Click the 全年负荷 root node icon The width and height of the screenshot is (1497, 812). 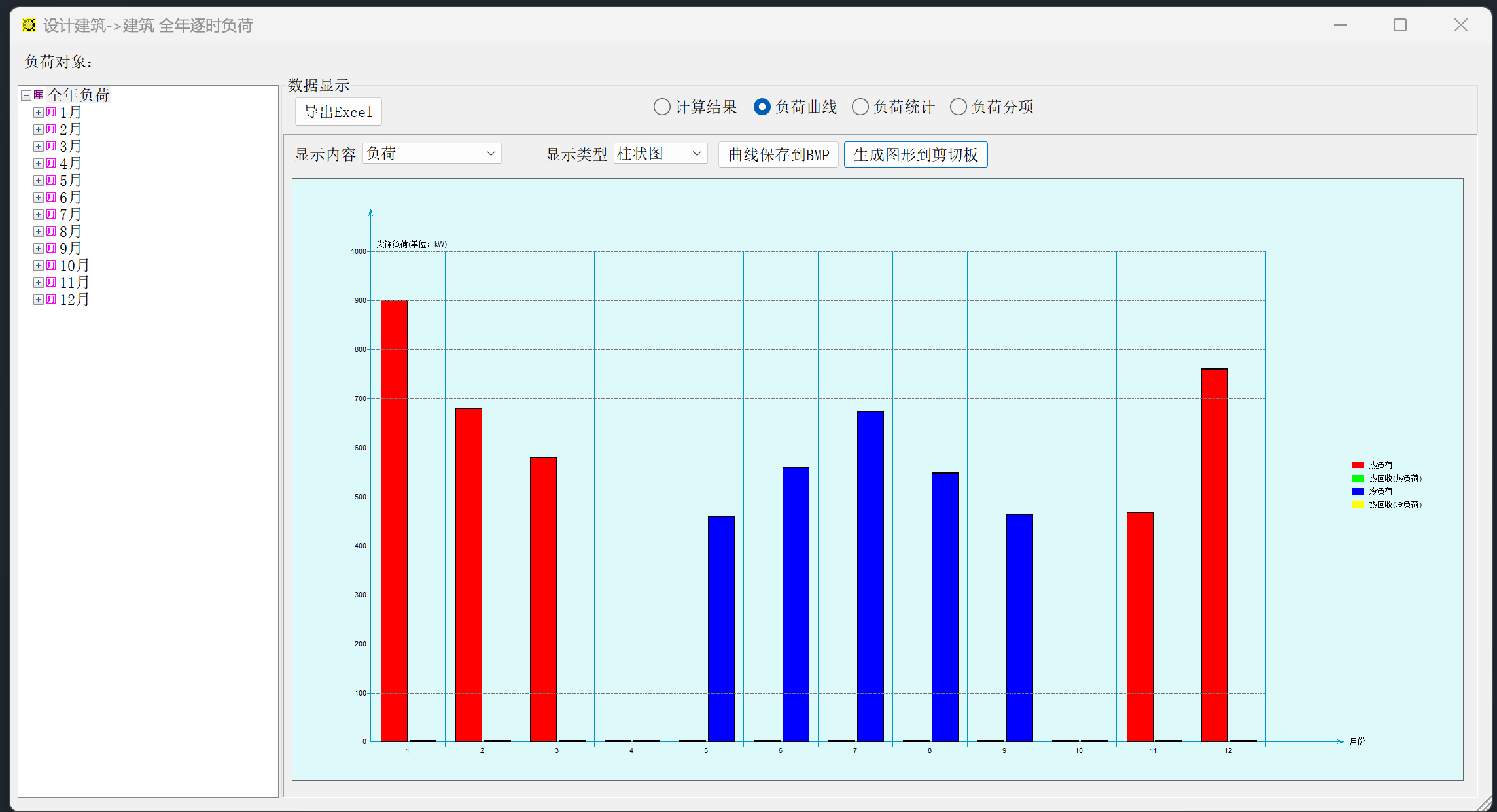(x=39, y=96)
